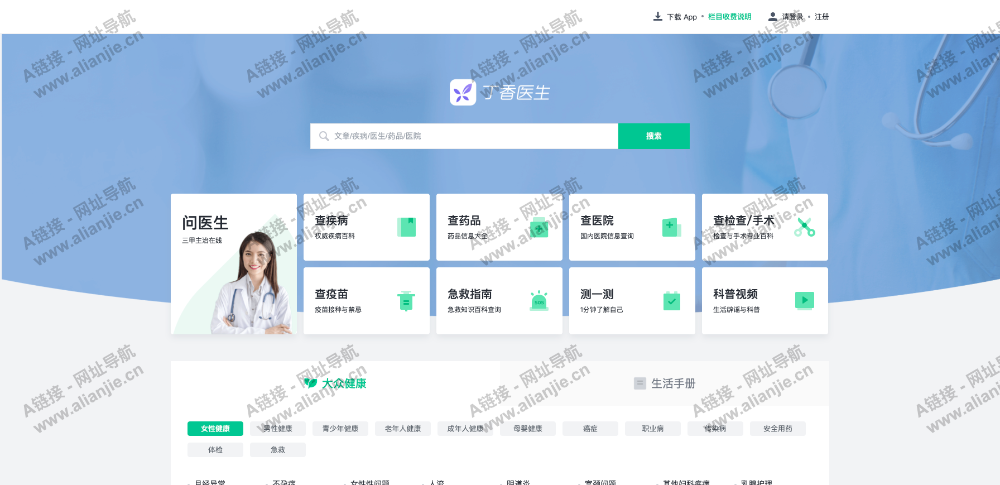
Task: Open the 阴道炎 topic
Action: tap(518, 482)
